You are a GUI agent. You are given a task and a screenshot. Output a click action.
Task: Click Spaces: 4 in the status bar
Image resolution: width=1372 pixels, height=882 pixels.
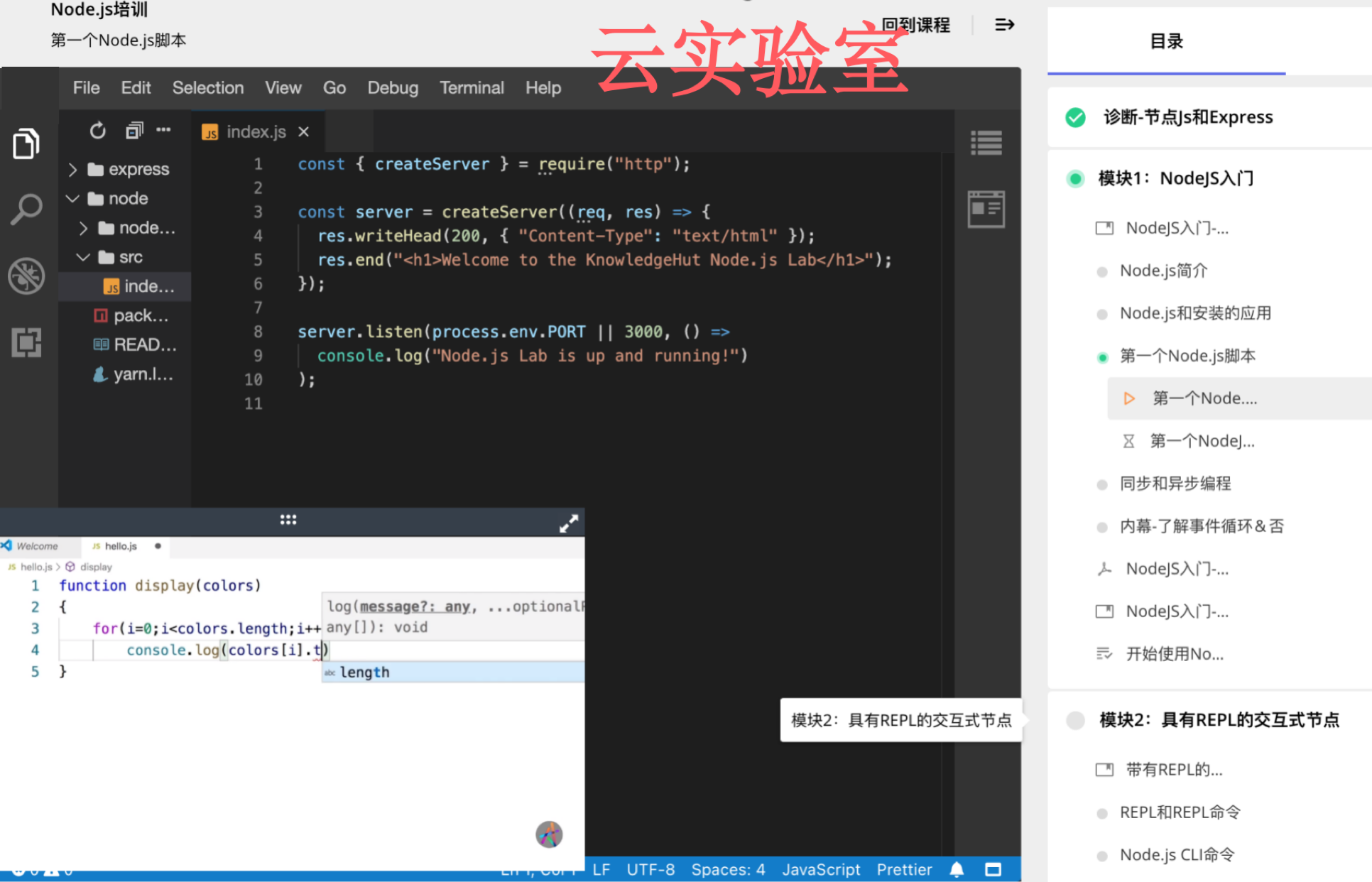point(728,869)
